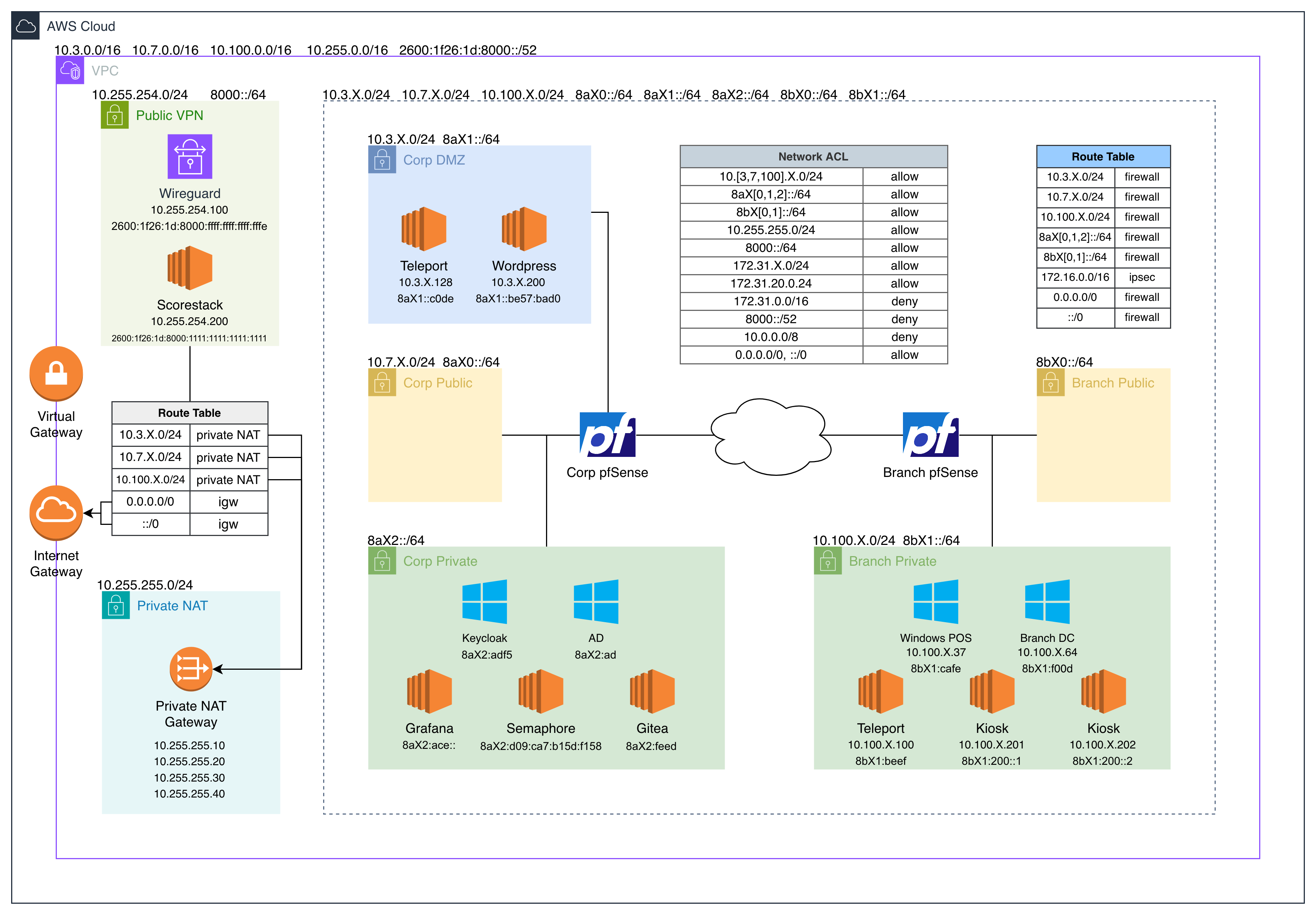Select the 172.16.0.0/16 ipsec route row
The image size is (1316, 916).
coord(1104,277)
